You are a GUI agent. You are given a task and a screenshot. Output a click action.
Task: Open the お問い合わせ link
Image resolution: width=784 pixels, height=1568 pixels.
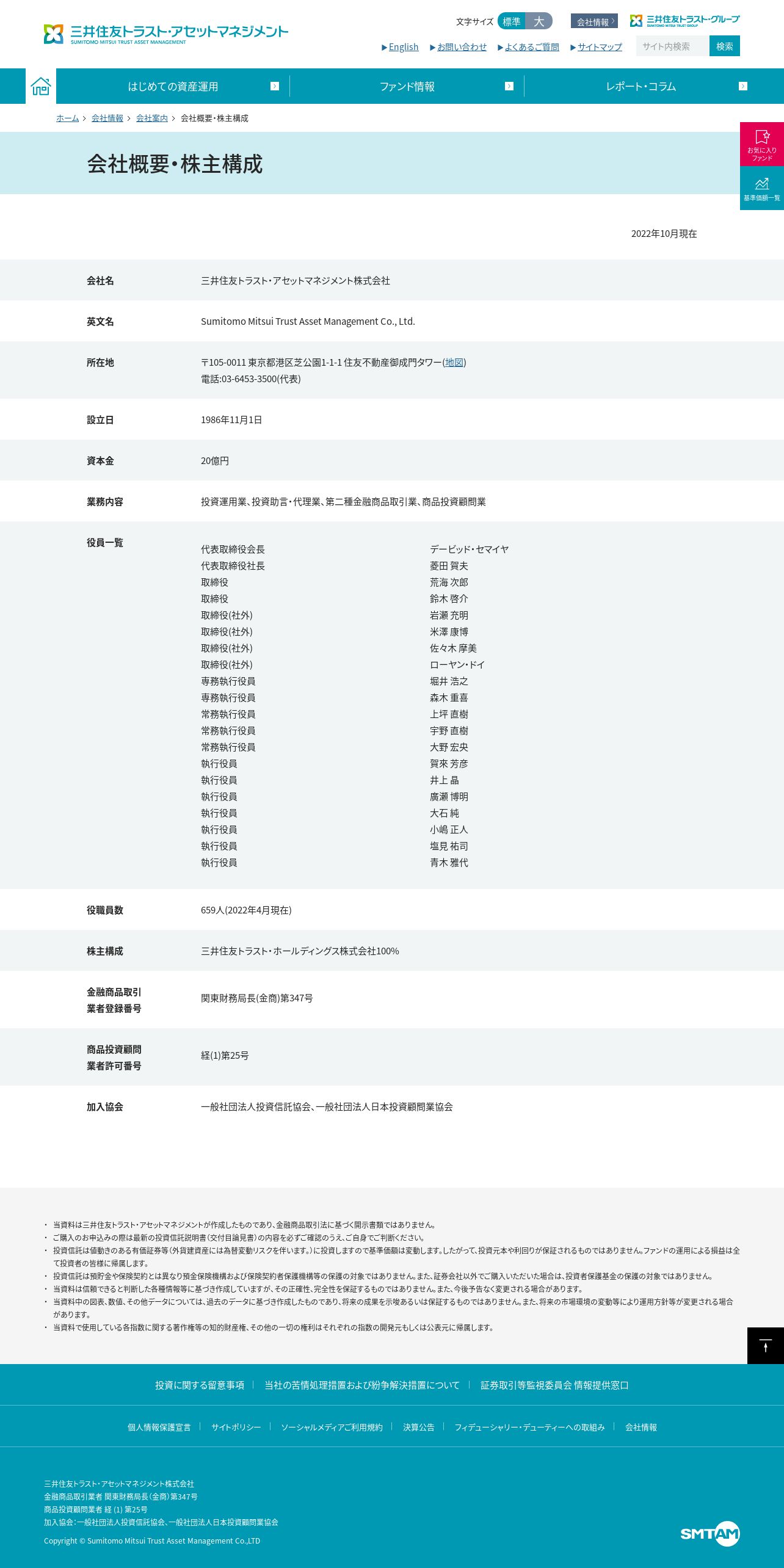click(x=462, y=47)
